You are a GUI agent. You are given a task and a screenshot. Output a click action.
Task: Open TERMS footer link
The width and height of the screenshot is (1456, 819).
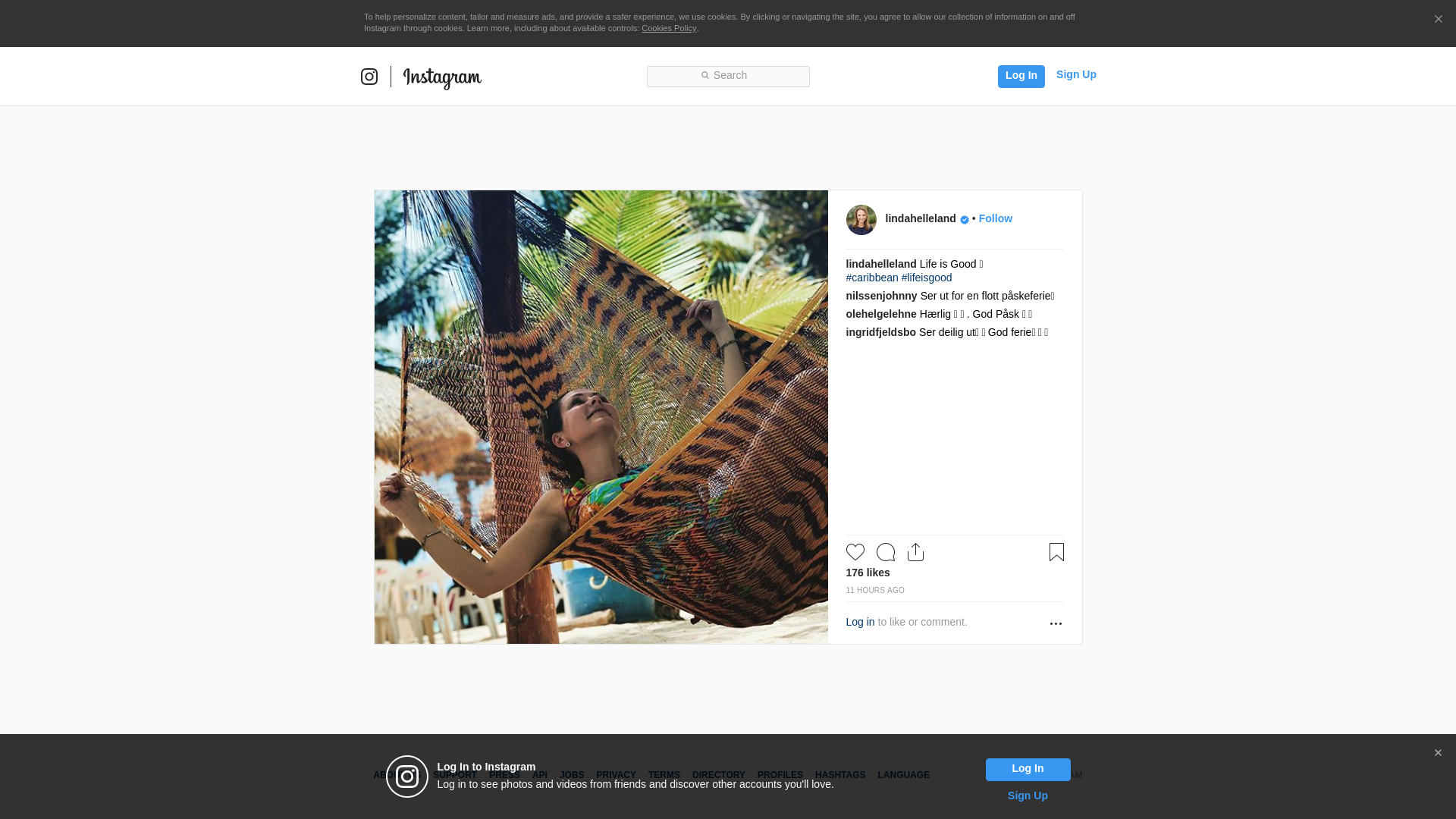664,775
